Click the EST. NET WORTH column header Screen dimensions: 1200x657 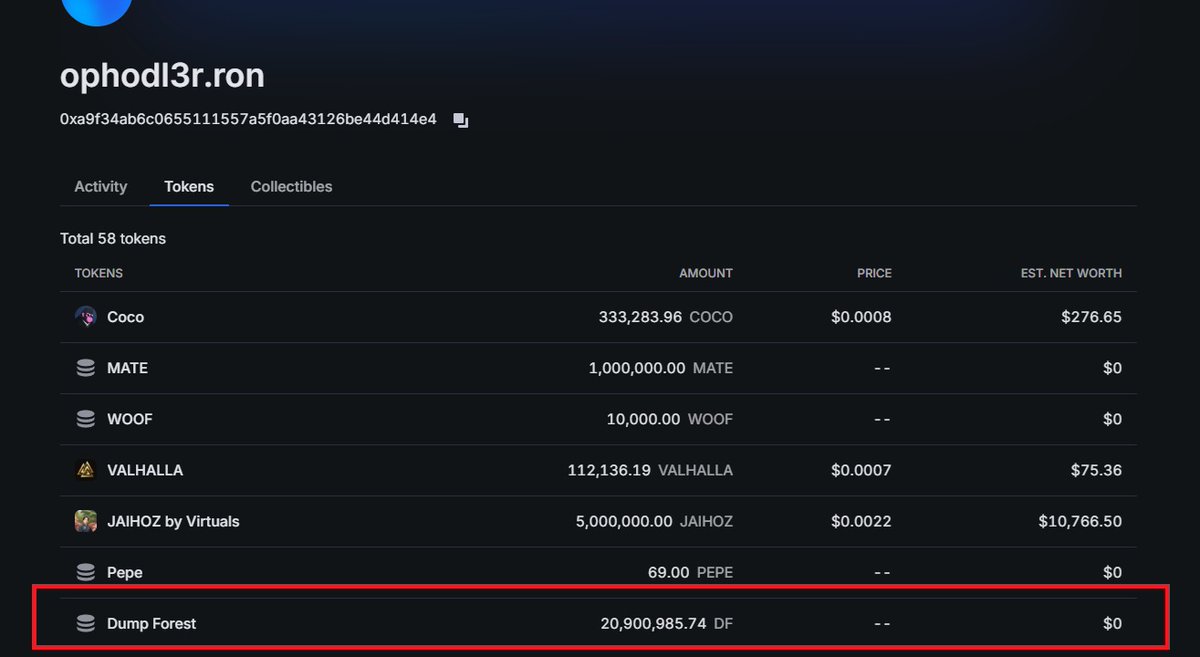pos(1071,273)
